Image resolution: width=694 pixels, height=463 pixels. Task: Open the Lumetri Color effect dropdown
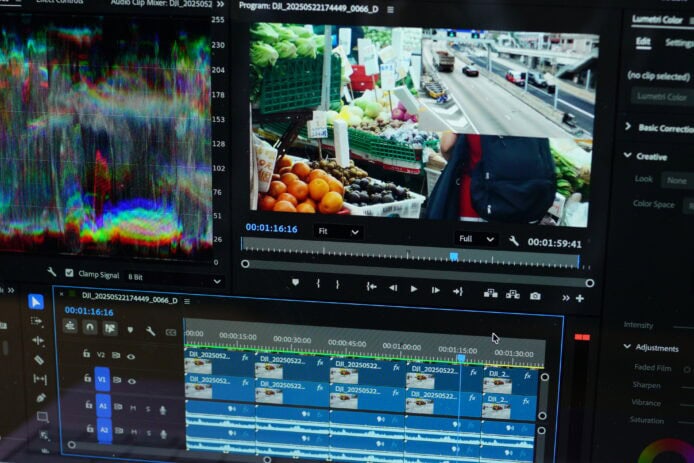(x=662, y=96)
